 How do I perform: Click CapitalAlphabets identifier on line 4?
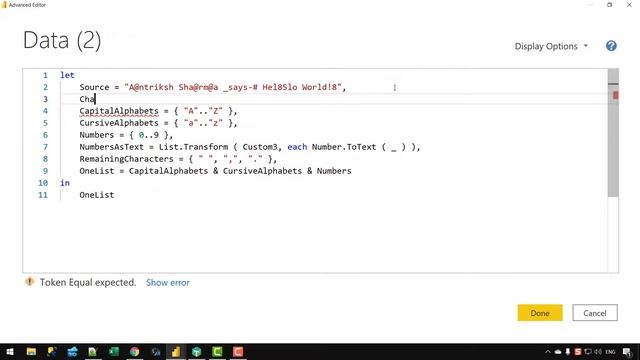[119, 111]
